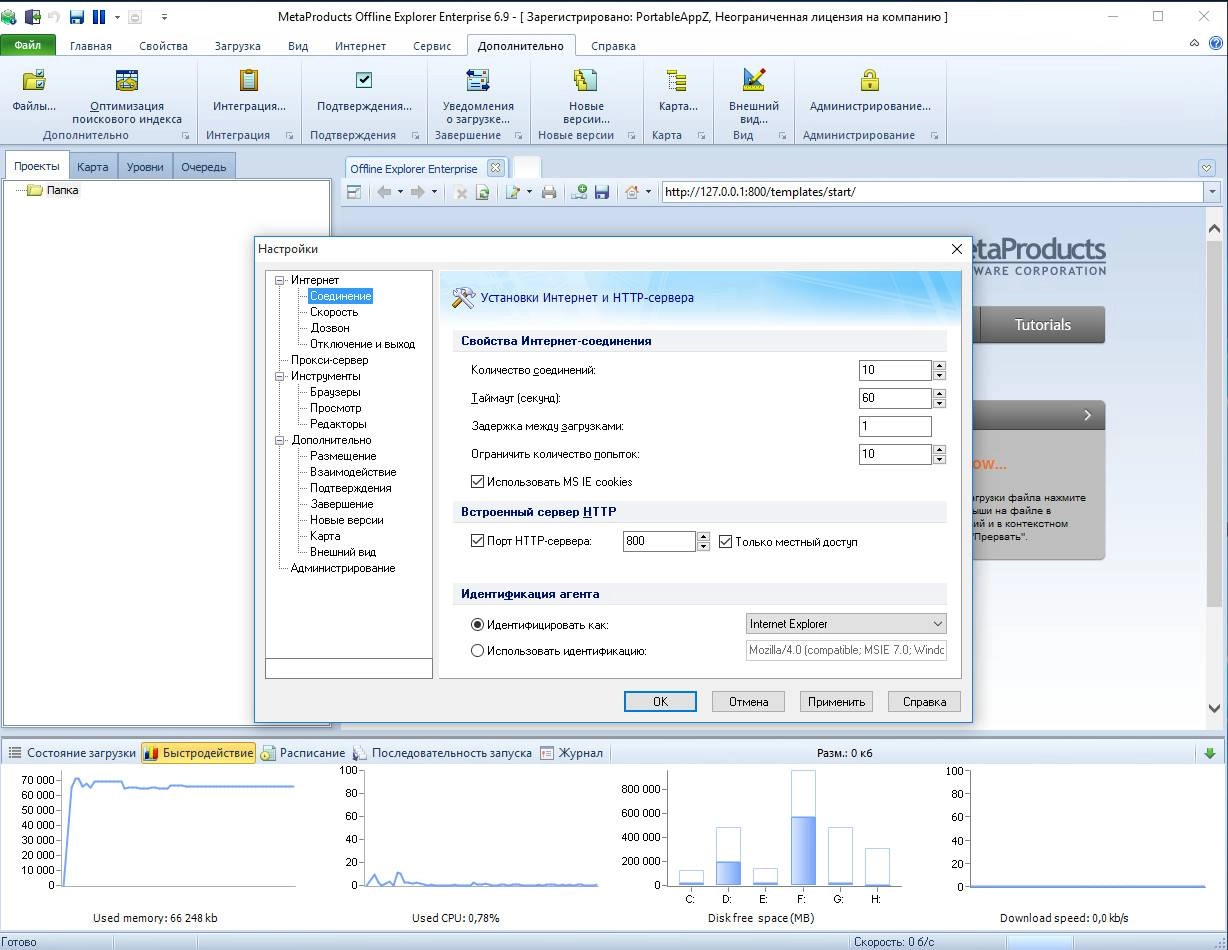Screen dimensions: 1228x950
Task: Switch to the Журнал bottom tab
Action: 572,753
